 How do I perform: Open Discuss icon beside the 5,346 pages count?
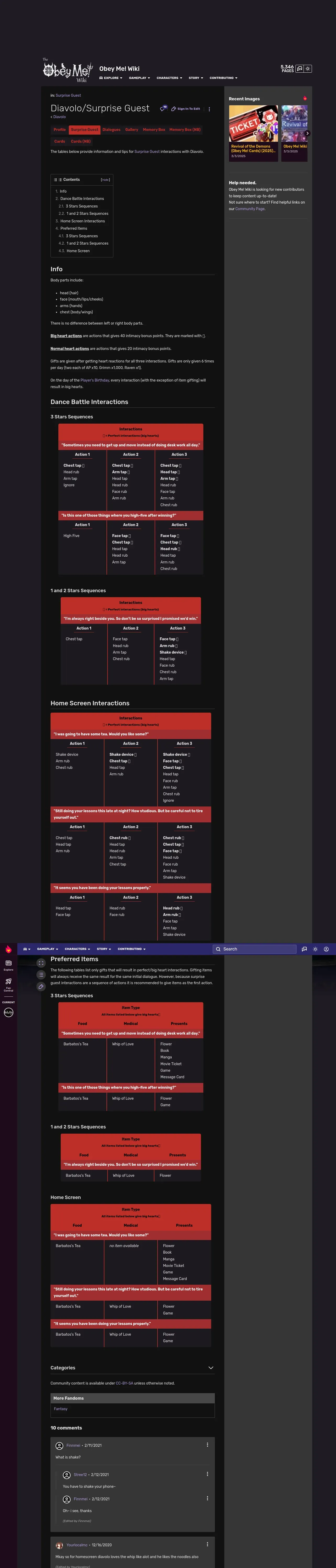(x=299, y=69)
